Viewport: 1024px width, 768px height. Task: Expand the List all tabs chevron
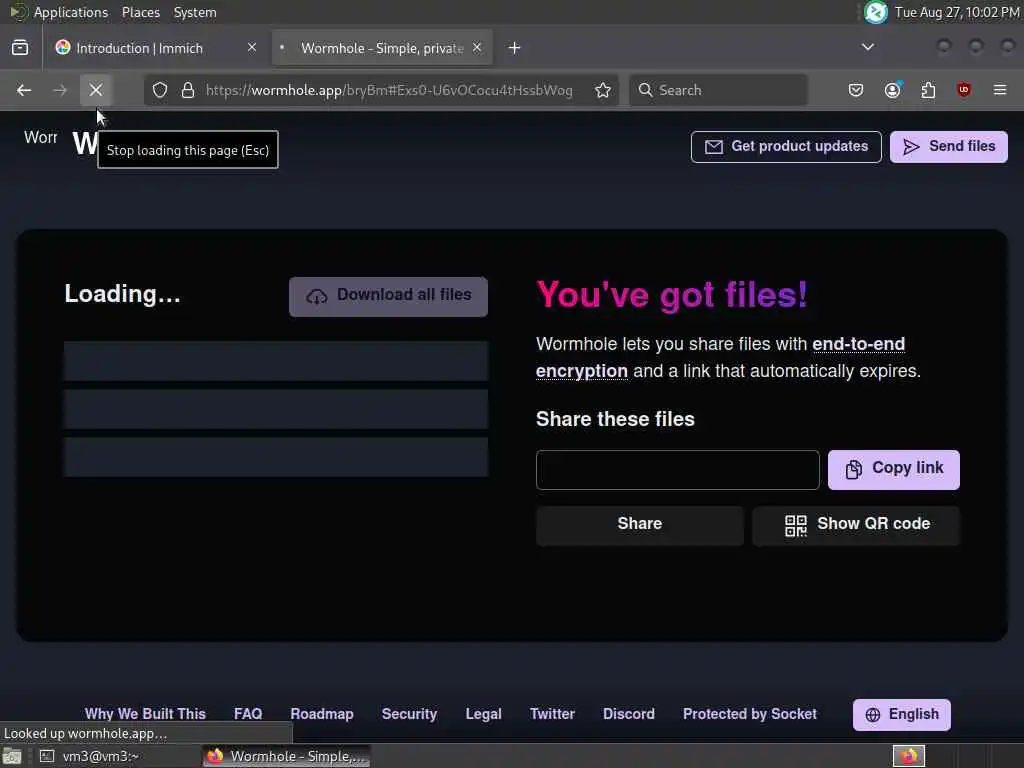coord(868,47)
